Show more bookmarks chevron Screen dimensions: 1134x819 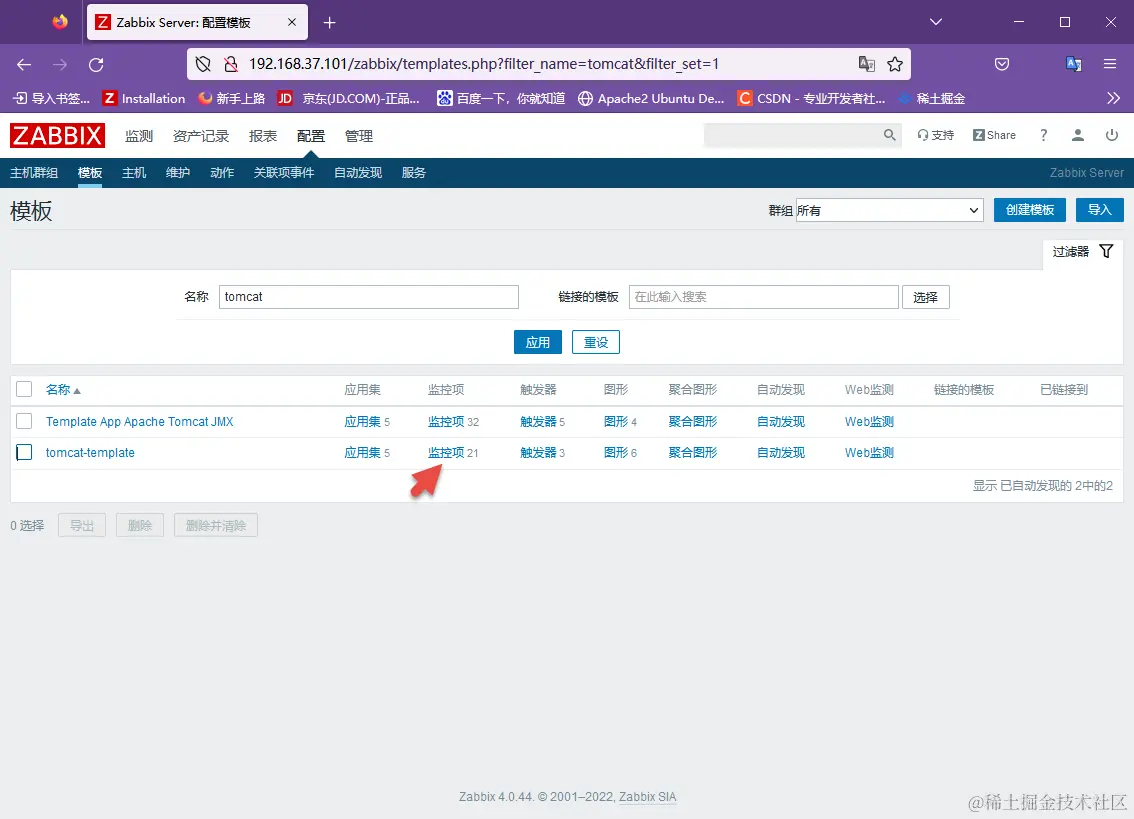click(1113, 98)
